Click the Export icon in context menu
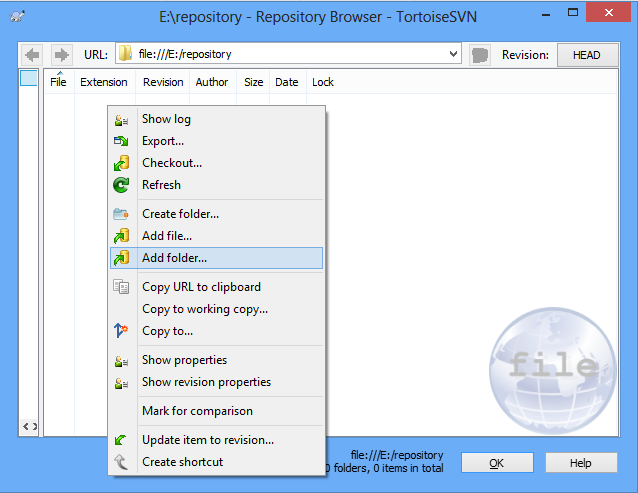This screenshot has width=638, height=493. tap(121, 141)
